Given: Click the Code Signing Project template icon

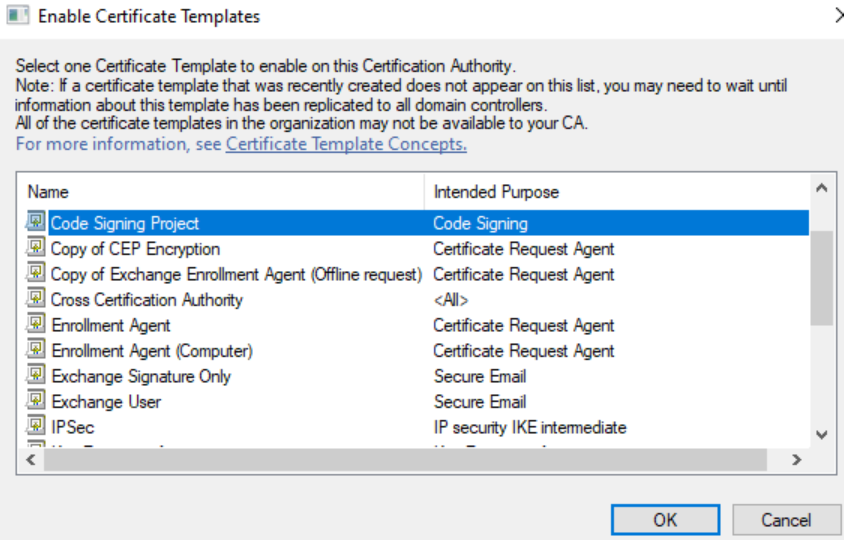Looking at the screenshot, I should click(36, 223).
